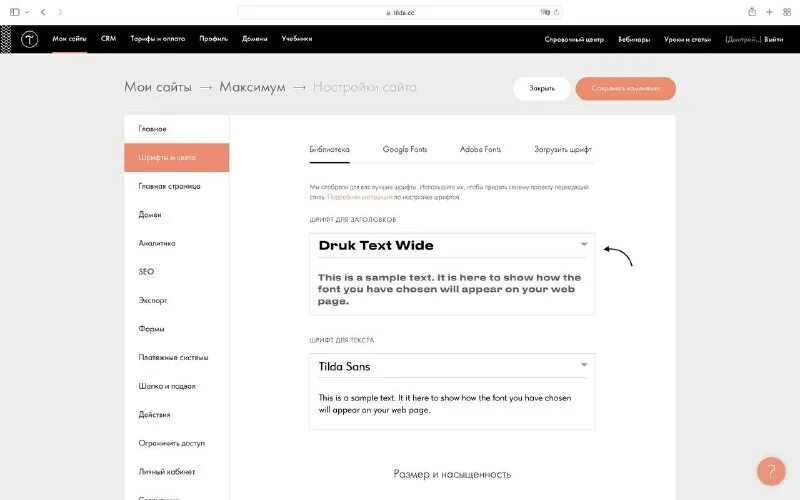Select Личный кабинет in the sidebar
800x500 pixels.
[177, 472]
